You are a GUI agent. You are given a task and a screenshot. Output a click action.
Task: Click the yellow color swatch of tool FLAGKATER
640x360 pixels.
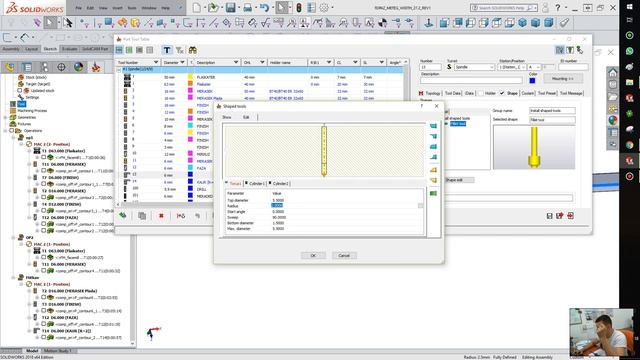(x=190, y=77)
